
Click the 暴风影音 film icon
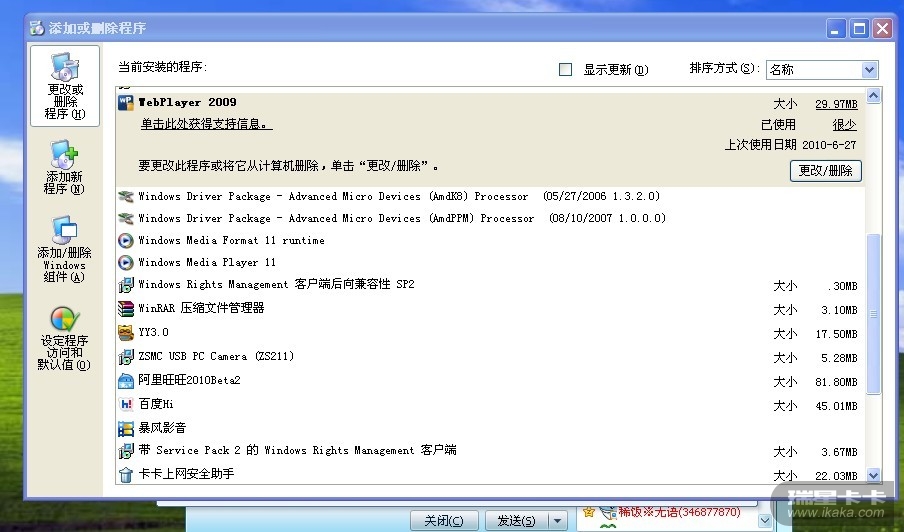[x=126, y=429]
